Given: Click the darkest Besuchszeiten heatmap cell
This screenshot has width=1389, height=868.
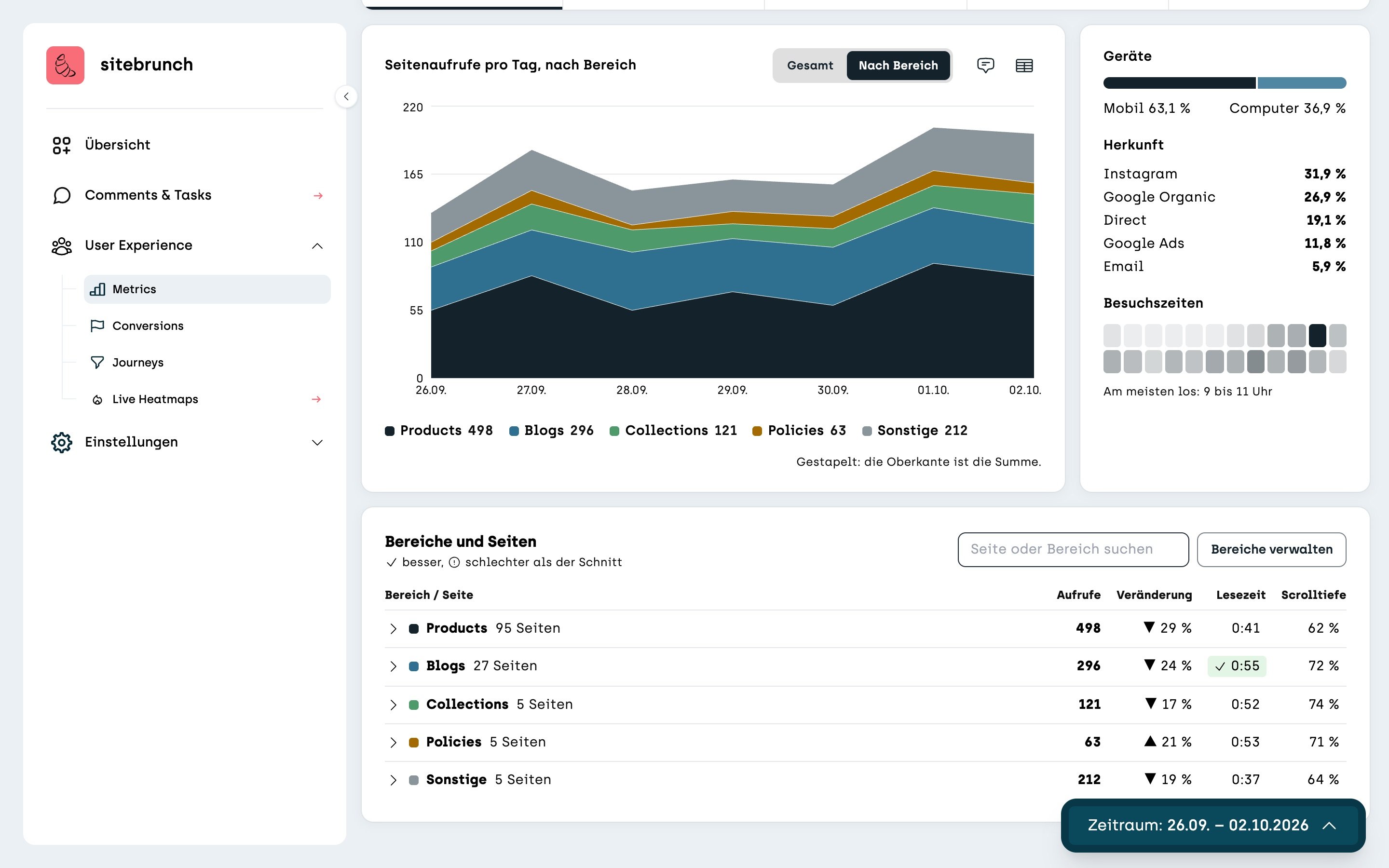Looking at the screenshot, I should pos(1317,335).
